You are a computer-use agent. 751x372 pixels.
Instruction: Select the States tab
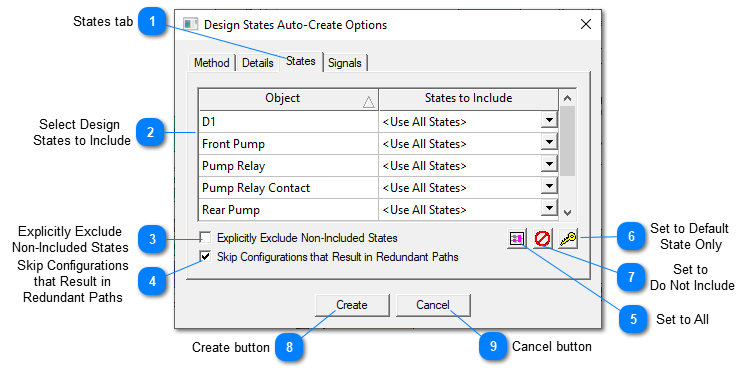301,61
